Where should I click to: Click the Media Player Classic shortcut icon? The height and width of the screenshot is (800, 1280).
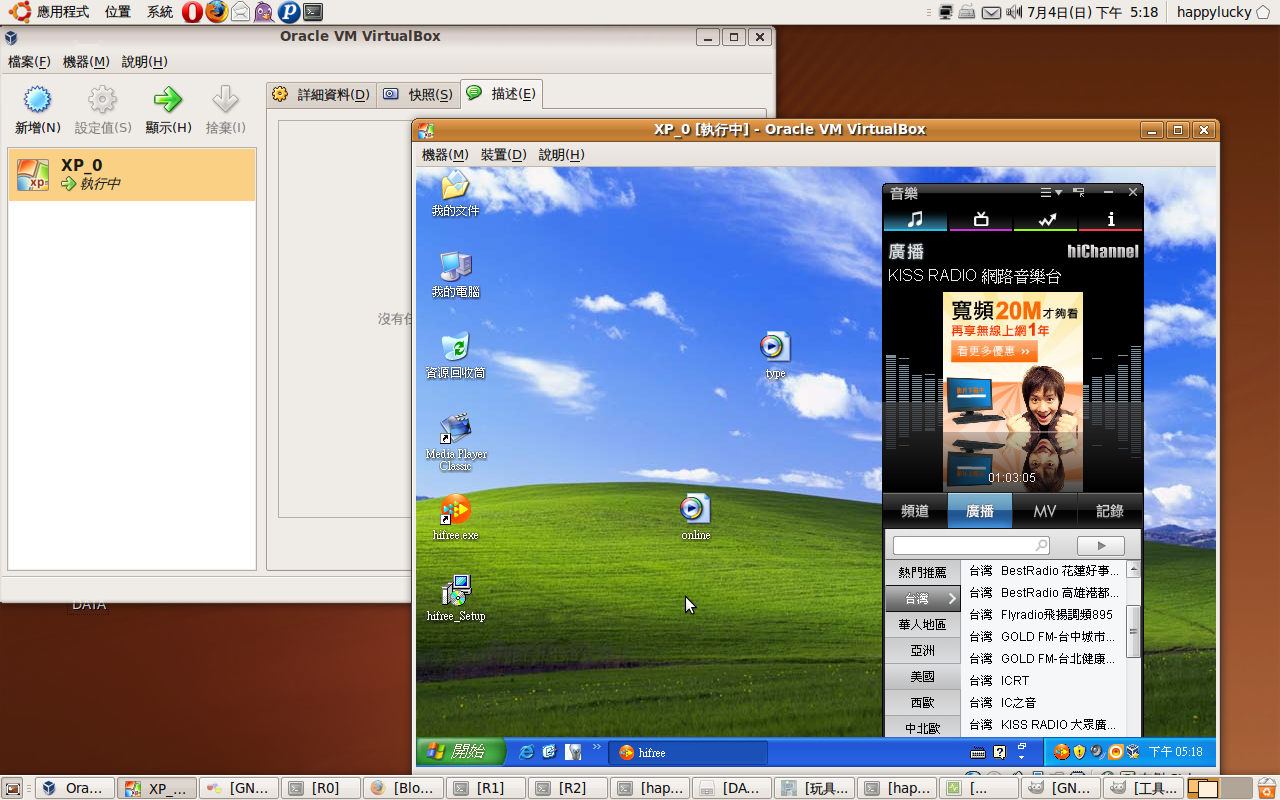pos(455,429)
